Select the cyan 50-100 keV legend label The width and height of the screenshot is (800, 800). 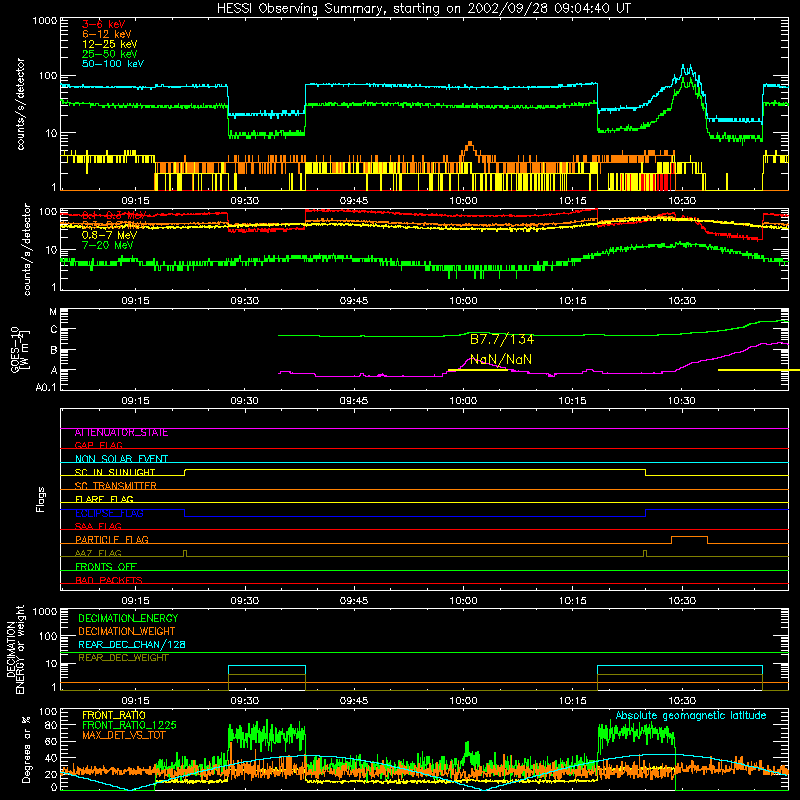coord(113,64)
